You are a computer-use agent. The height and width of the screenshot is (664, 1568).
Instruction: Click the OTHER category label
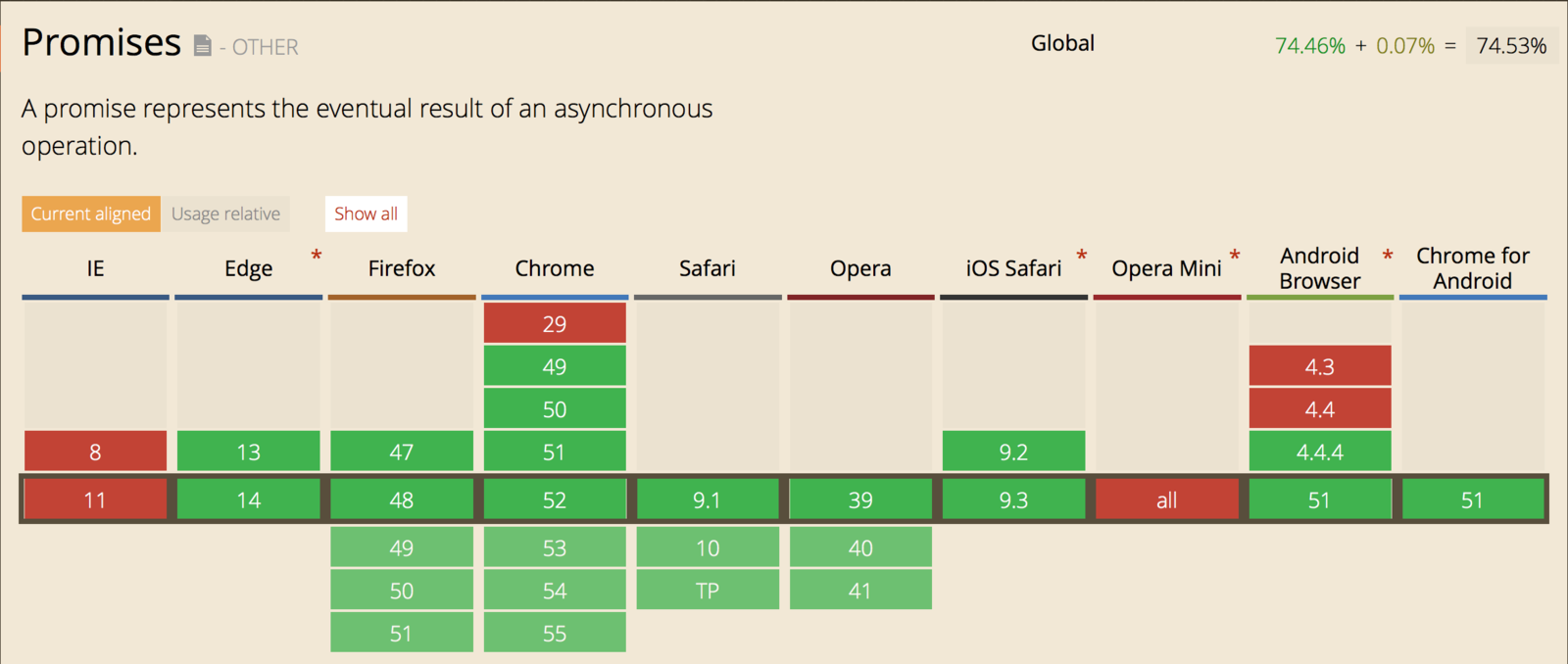266,47
